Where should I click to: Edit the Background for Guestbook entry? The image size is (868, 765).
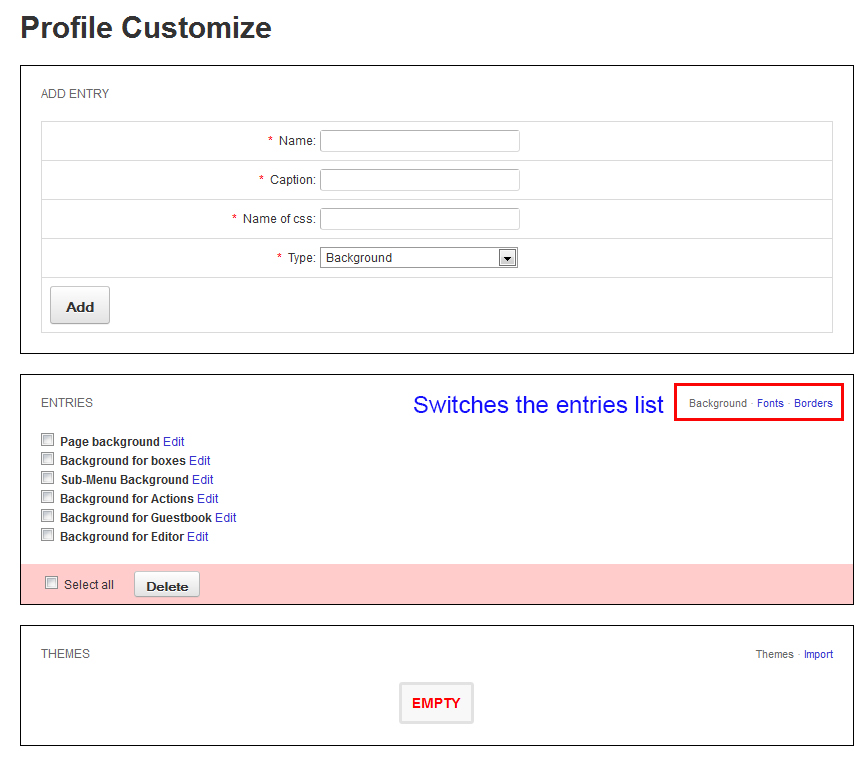click(225, 518)
